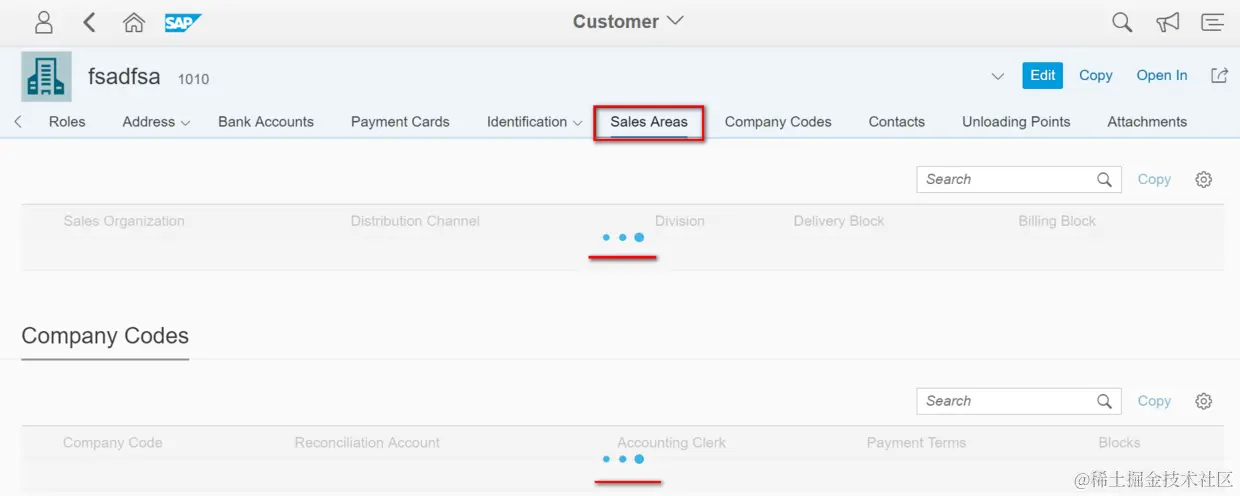The image size is (1240, 496).
Task: Open the user profile icon
Action: 44,22
